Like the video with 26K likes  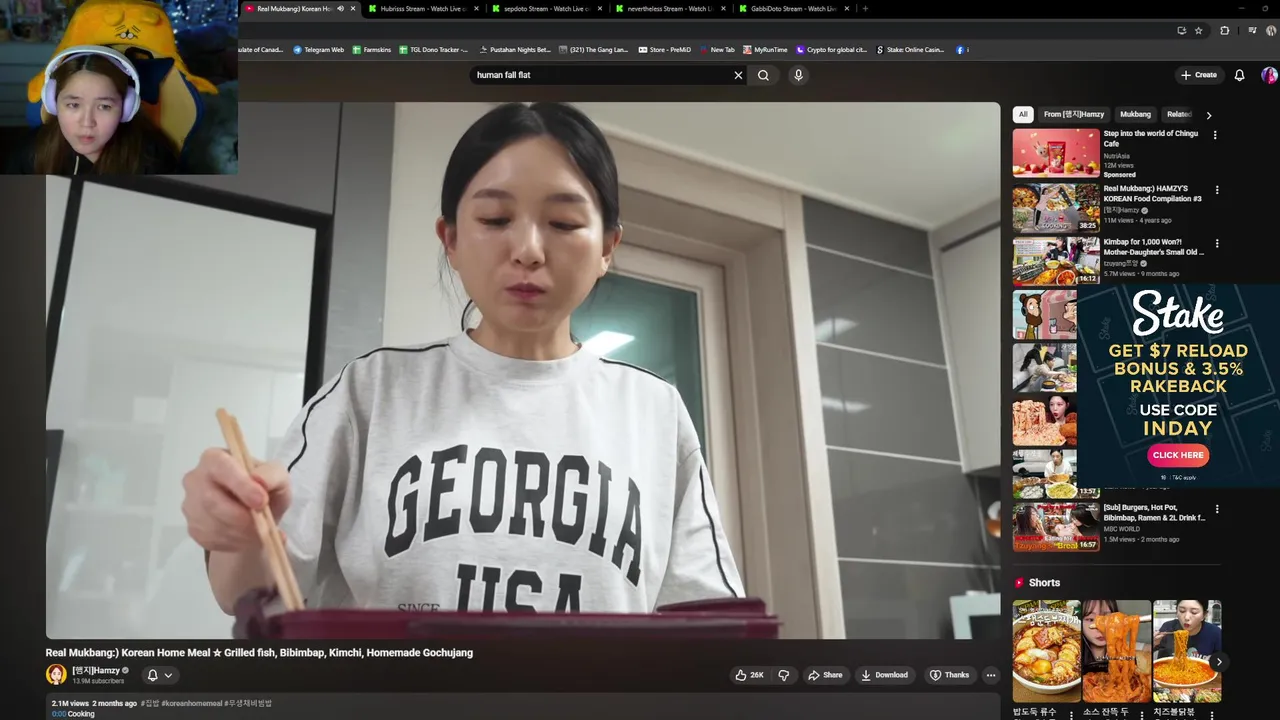click(x=750, y=675)
